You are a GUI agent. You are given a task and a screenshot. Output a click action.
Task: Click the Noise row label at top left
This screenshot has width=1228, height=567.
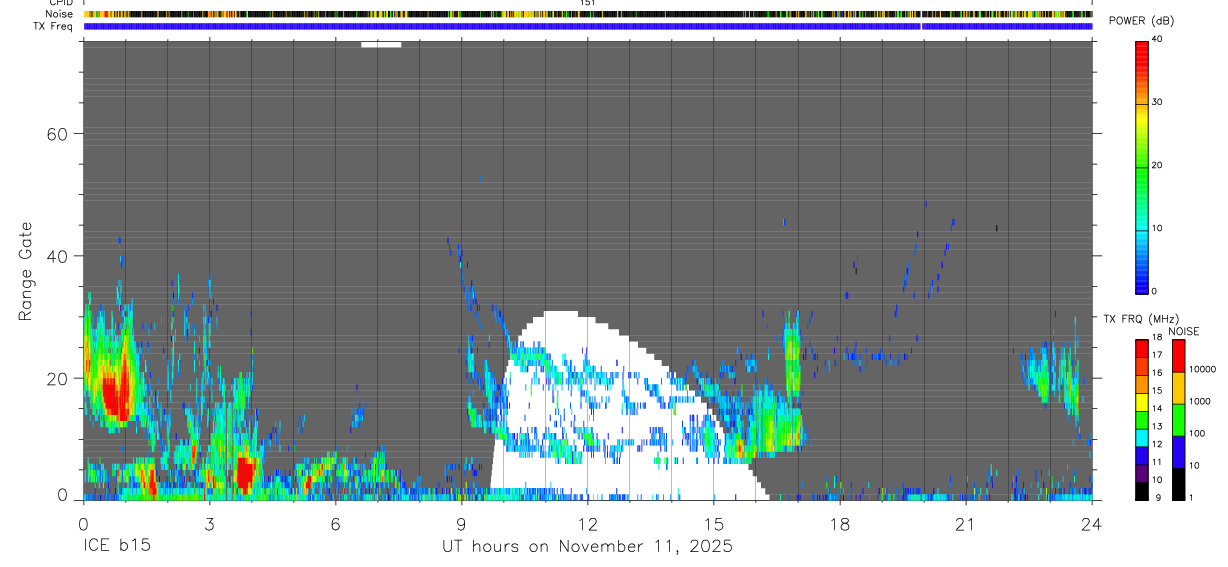(59, 14)
